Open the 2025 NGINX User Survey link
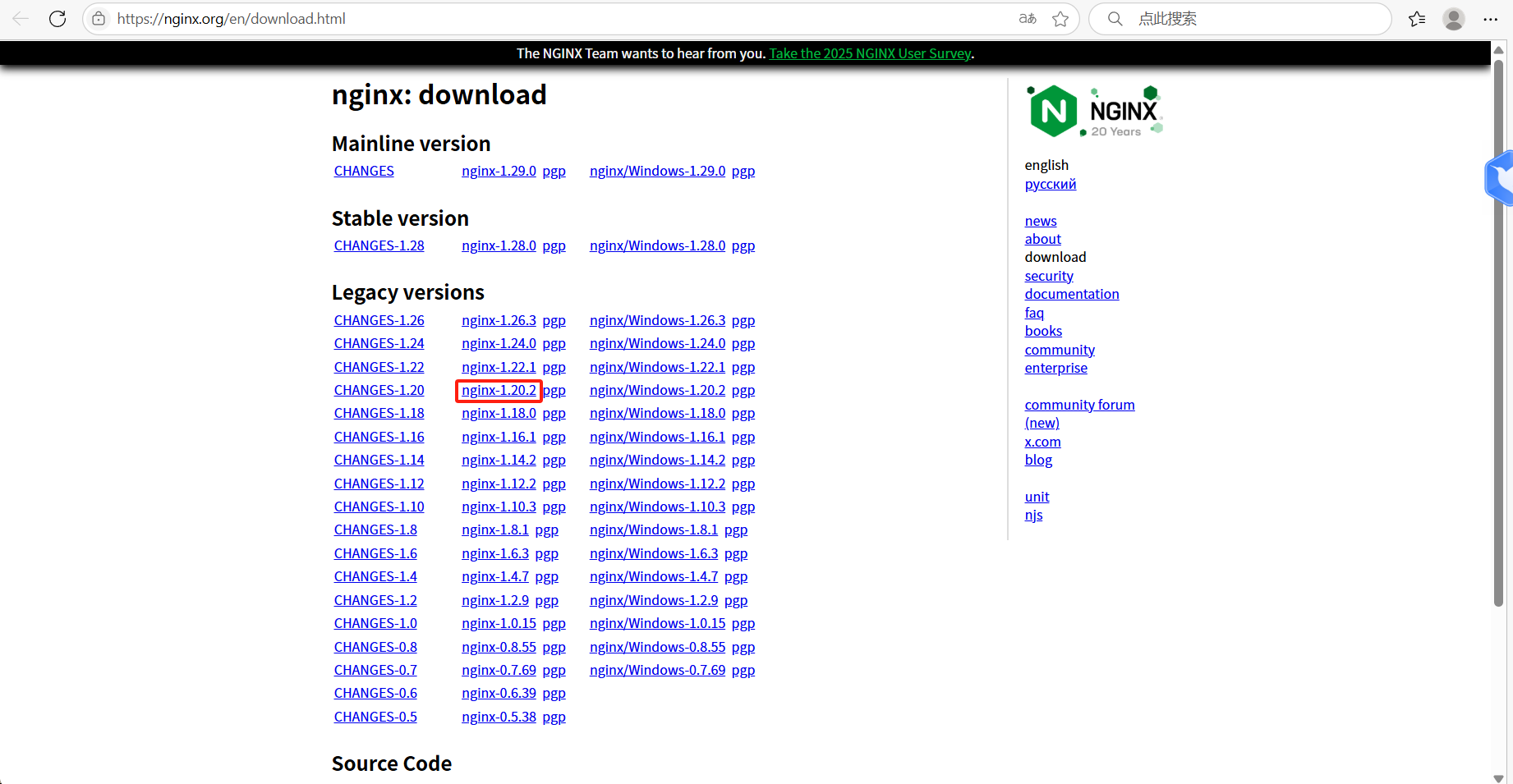This screenshot has width=1513, height=784. (870, 53)
